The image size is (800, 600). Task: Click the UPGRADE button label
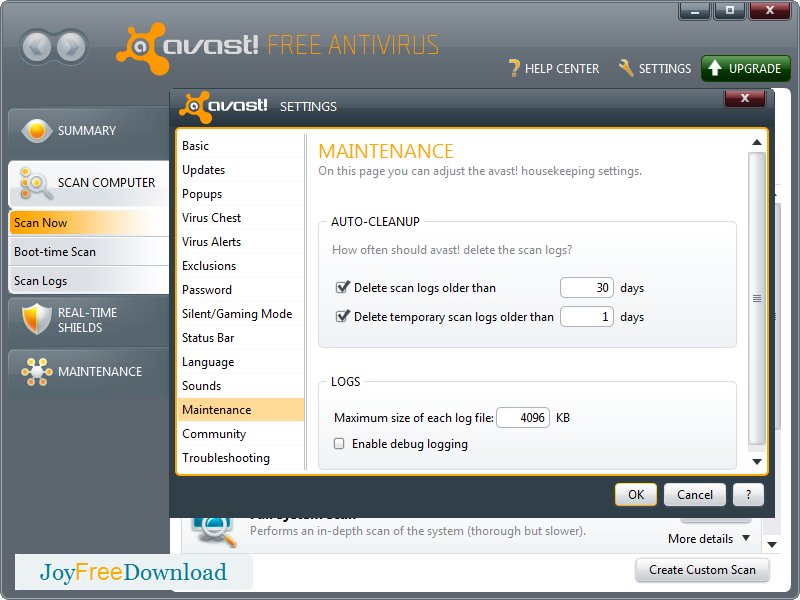pyautogui.click(x=755, y=69)
